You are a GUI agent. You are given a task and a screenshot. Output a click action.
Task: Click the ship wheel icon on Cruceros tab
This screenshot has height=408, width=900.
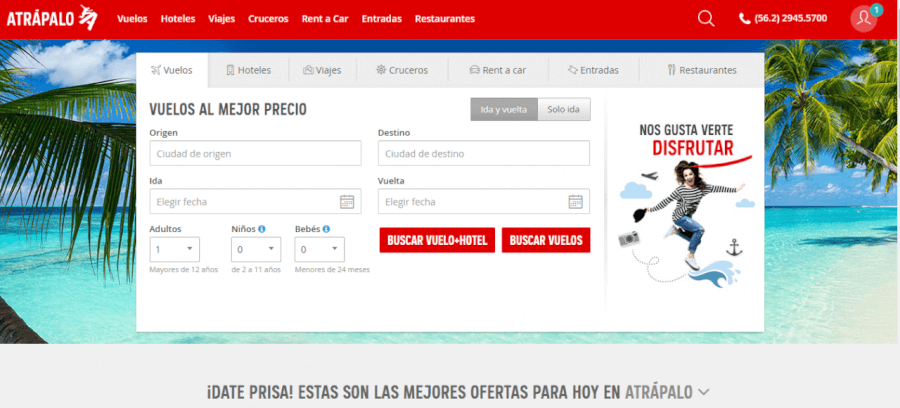click(x=381, y=70)
